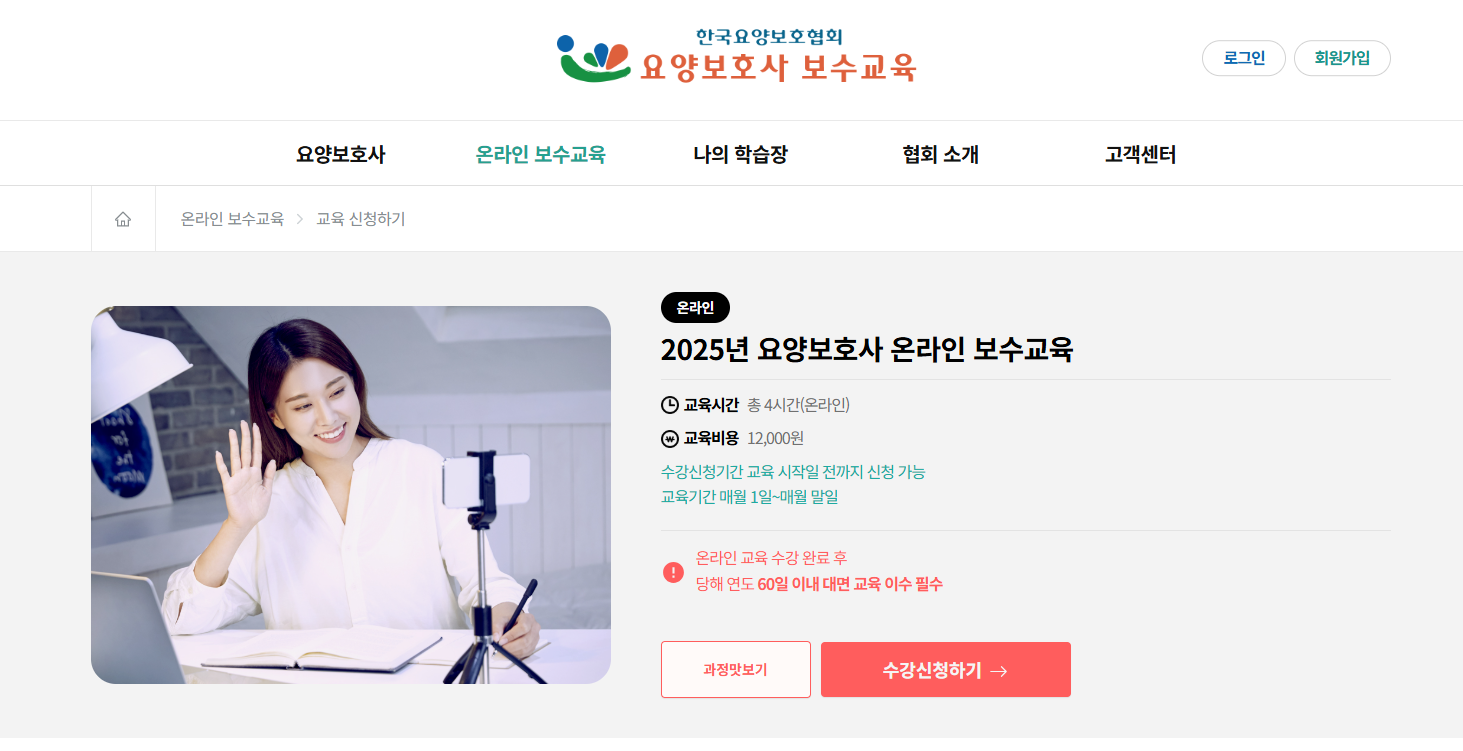The image size is (1463, 751).
Task: Click the 수강신청하기 button
Action: [x=946, y=669]
